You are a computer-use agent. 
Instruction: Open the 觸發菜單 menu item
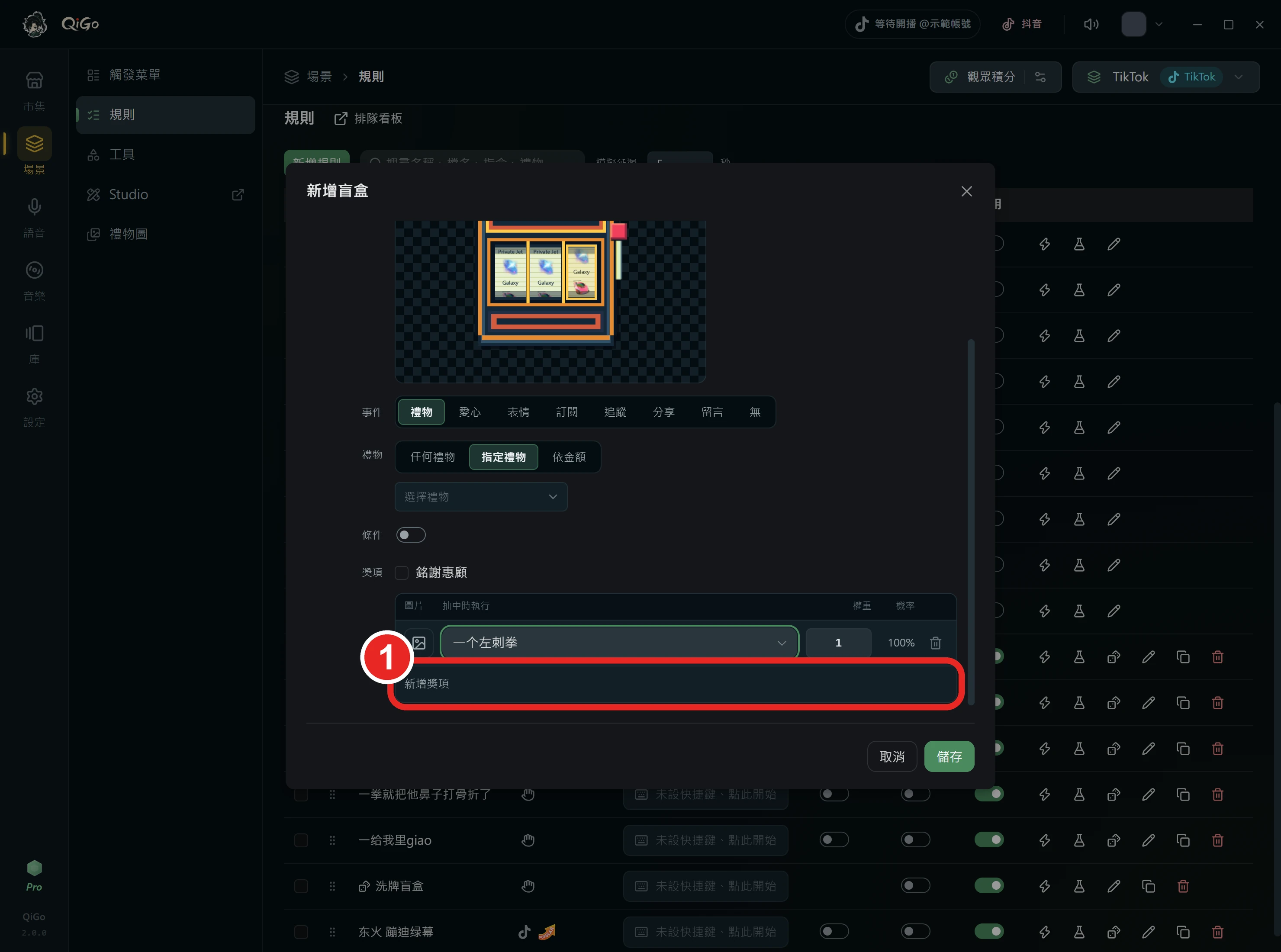(x=165, y=75)
